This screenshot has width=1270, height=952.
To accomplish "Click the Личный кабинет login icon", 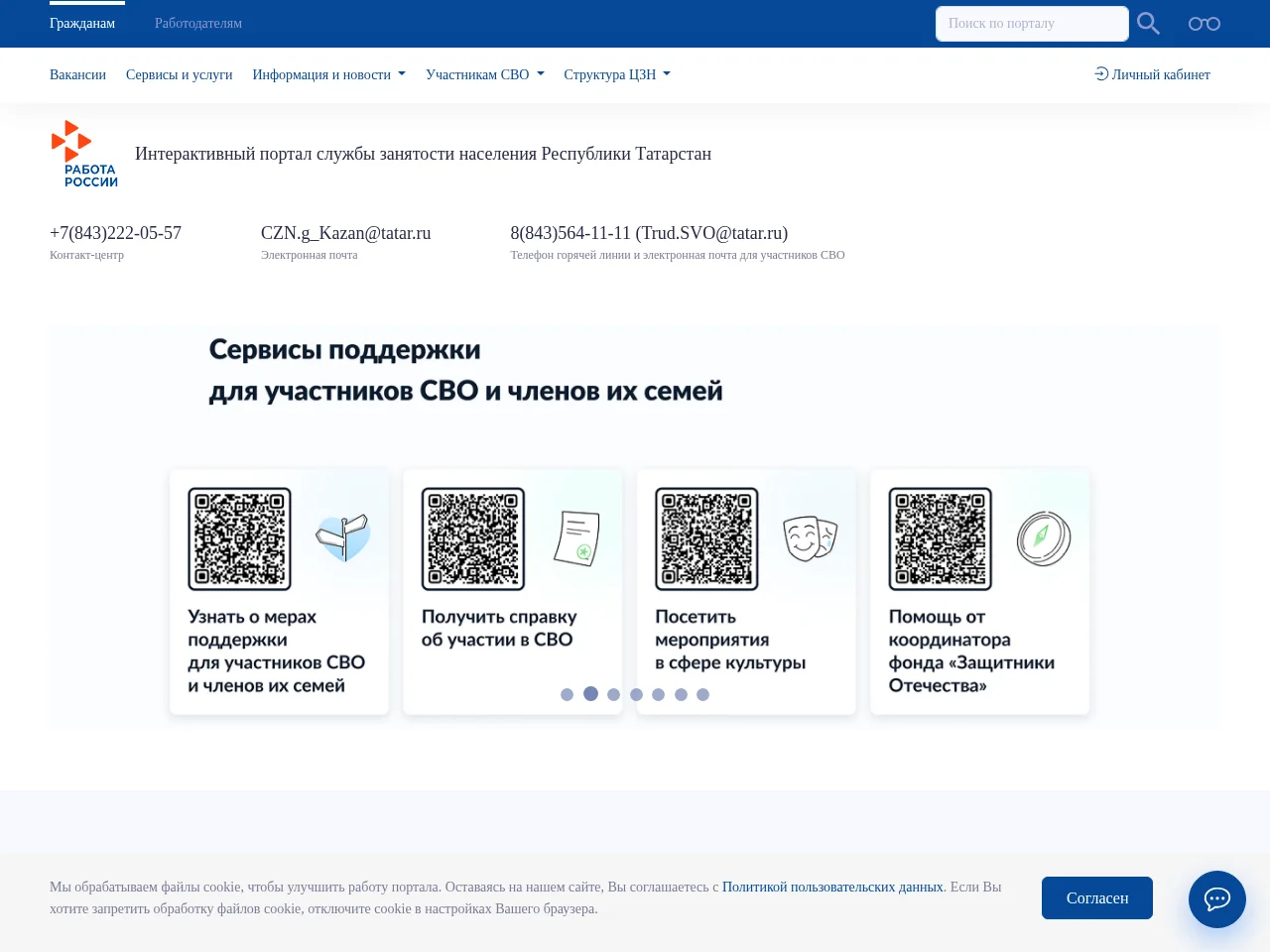I will point(1101,74).
